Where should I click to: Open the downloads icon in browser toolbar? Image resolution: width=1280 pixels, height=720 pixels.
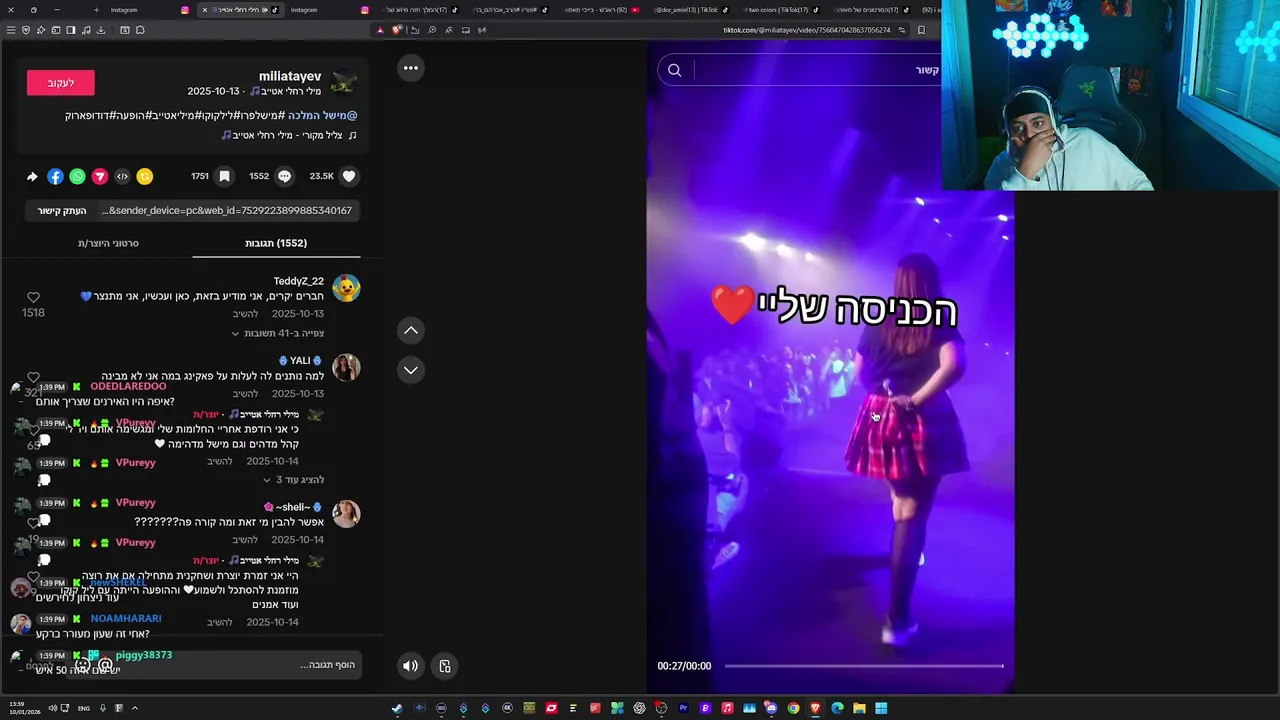click(x=101, y=30)
